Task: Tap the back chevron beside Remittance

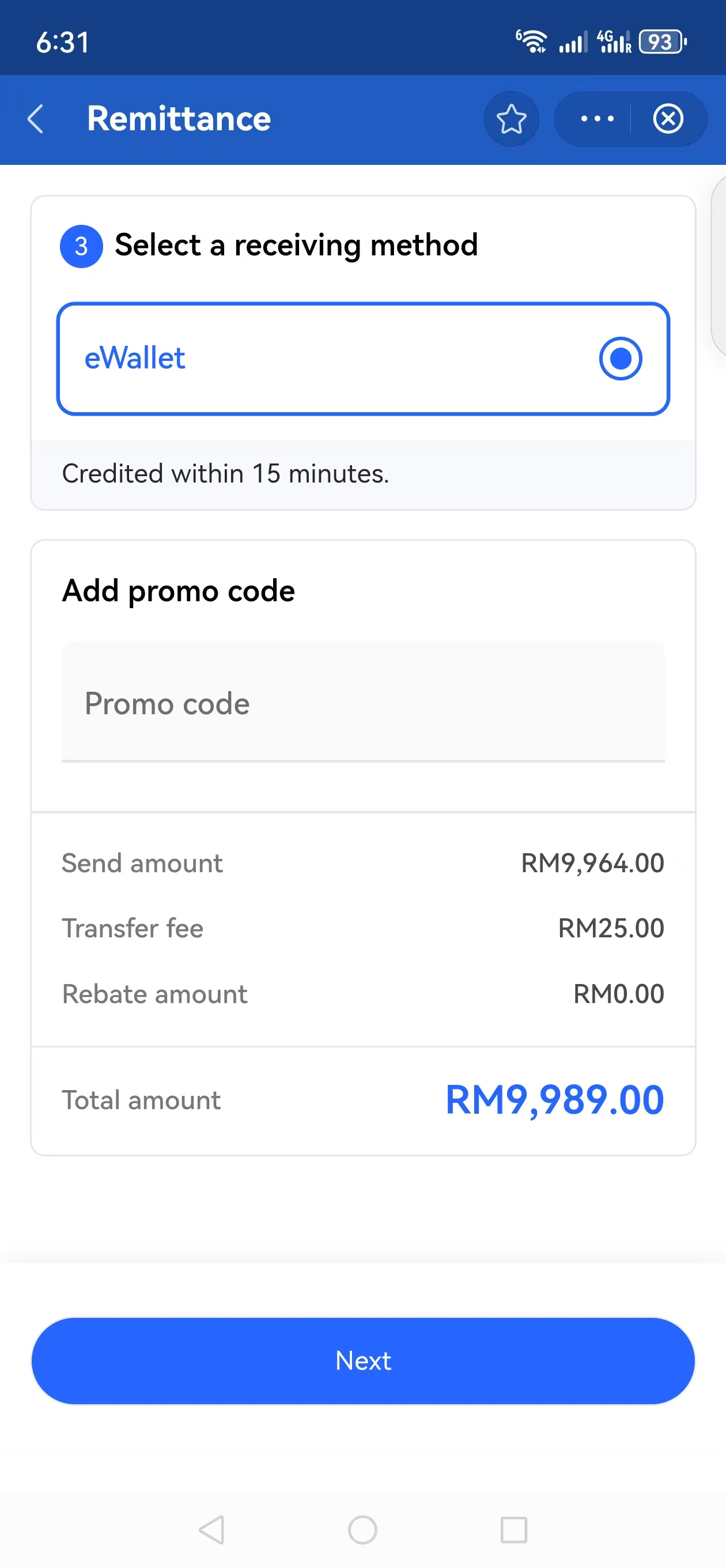Action: tap(36, 119)
